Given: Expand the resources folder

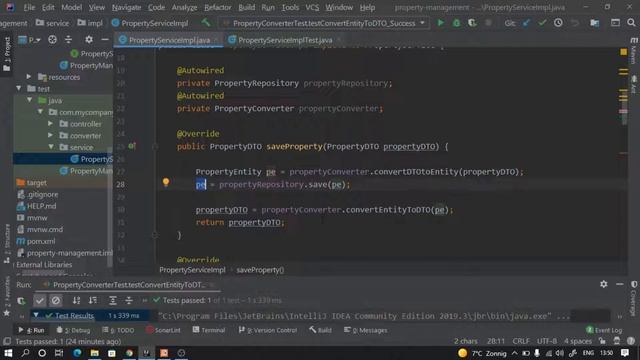Looking at the screenshot, I should click(x=29, y=77).
